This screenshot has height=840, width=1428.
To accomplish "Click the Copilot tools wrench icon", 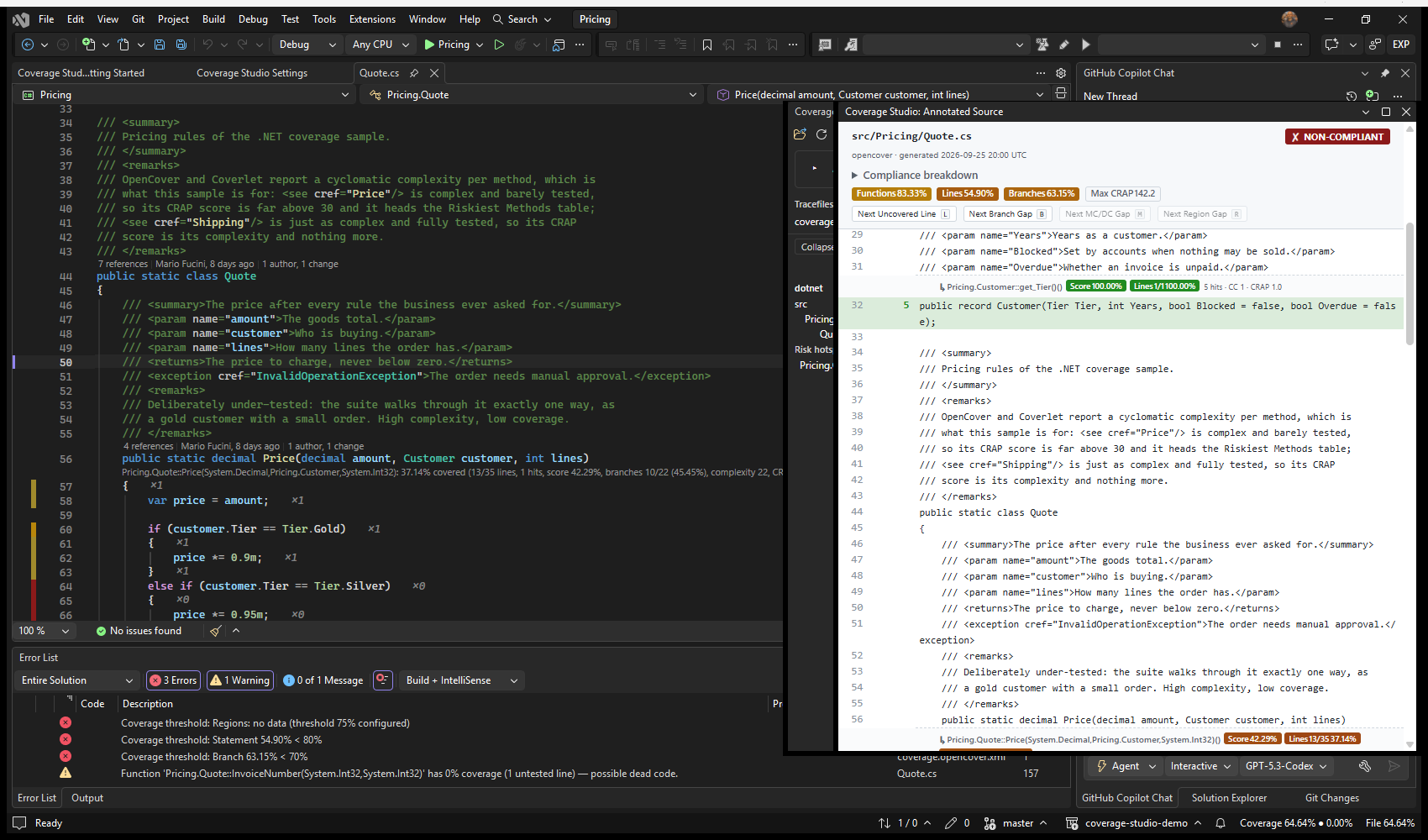I will [1365, 766].
